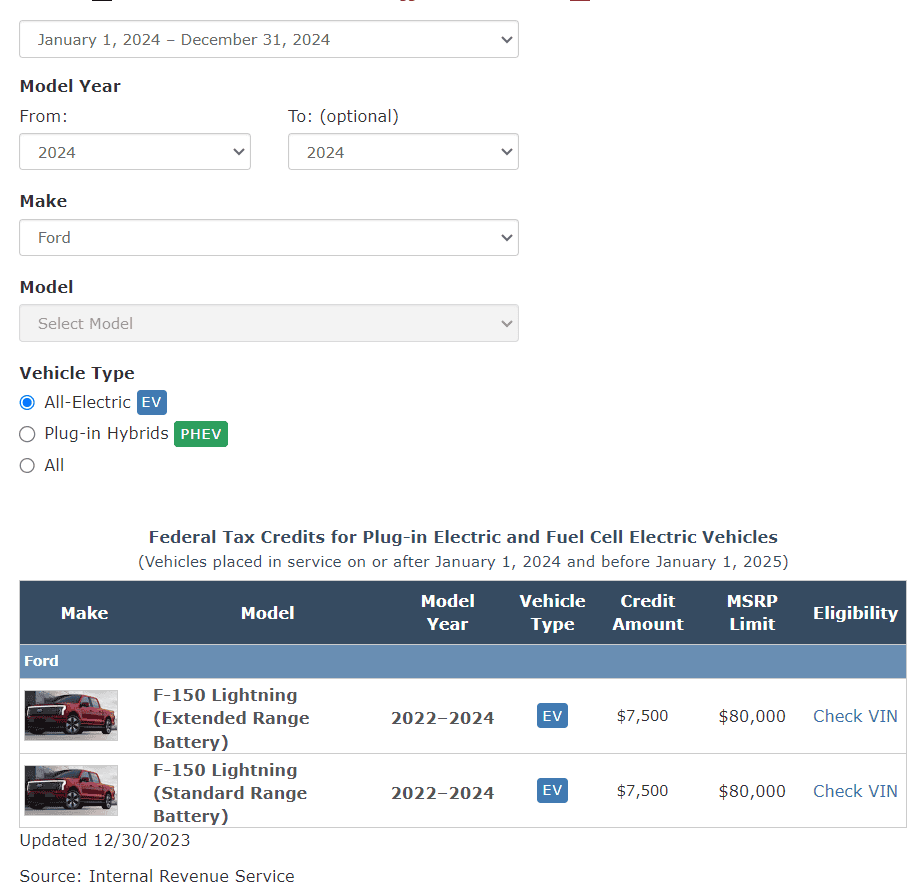Click the Ford group row in table

coord(462,661)
